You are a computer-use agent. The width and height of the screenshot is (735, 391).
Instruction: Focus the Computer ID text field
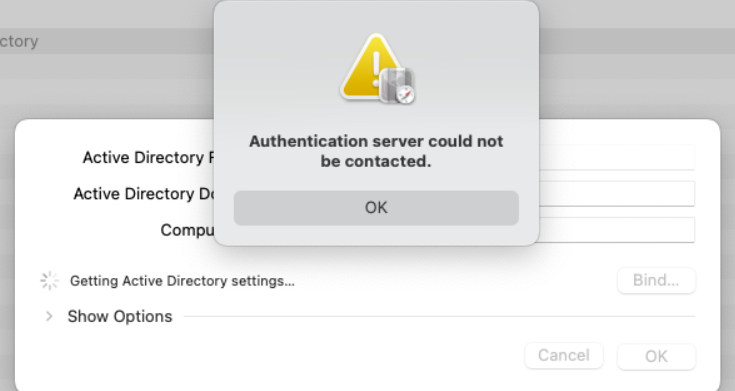click(x=616, y=230)
